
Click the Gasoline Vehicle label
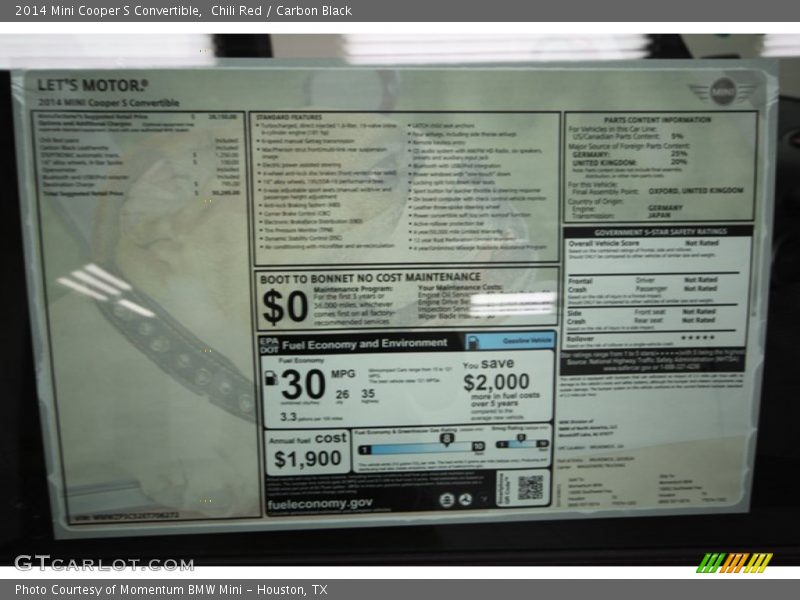click(527, 340)
